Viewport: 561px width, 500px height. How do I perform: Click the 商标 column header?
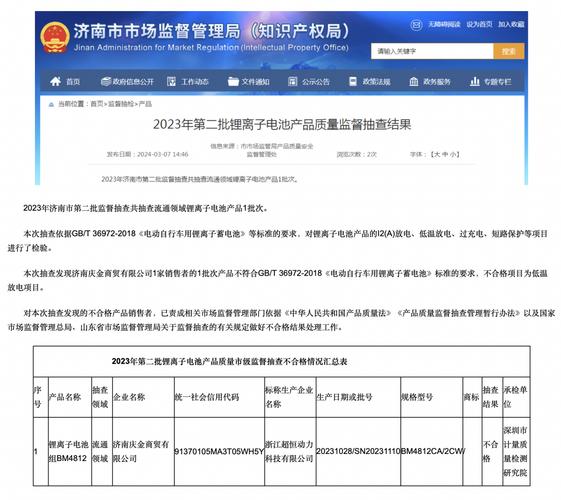[472, 397]
